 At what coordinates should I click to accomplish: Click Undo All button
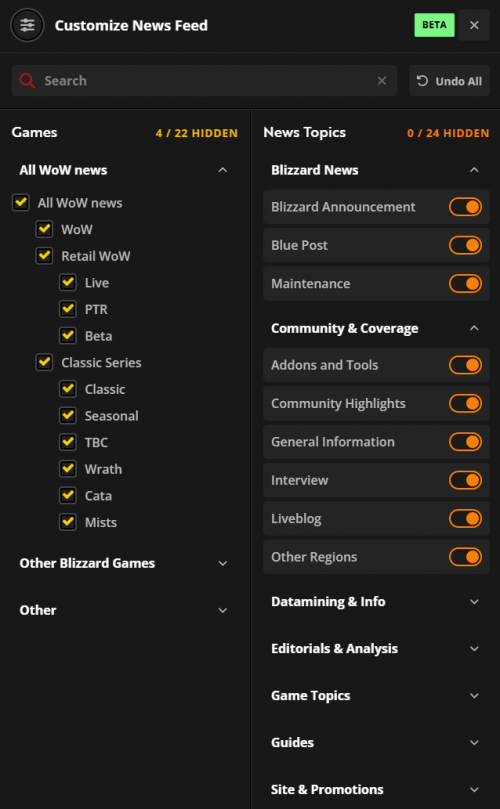(x=449, y=81)
